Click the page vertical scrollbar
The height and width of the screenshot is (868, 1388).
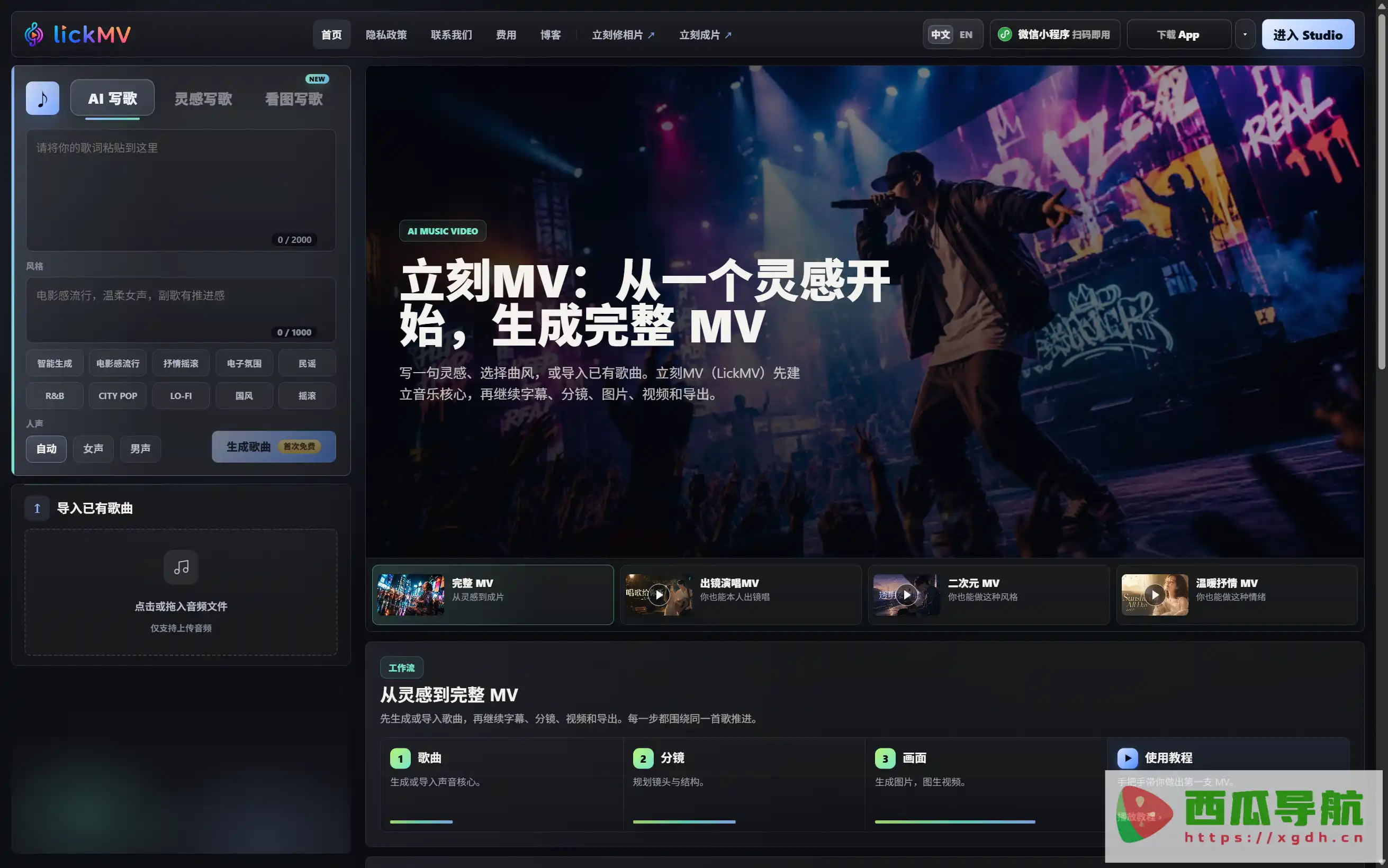point(1382,192)
